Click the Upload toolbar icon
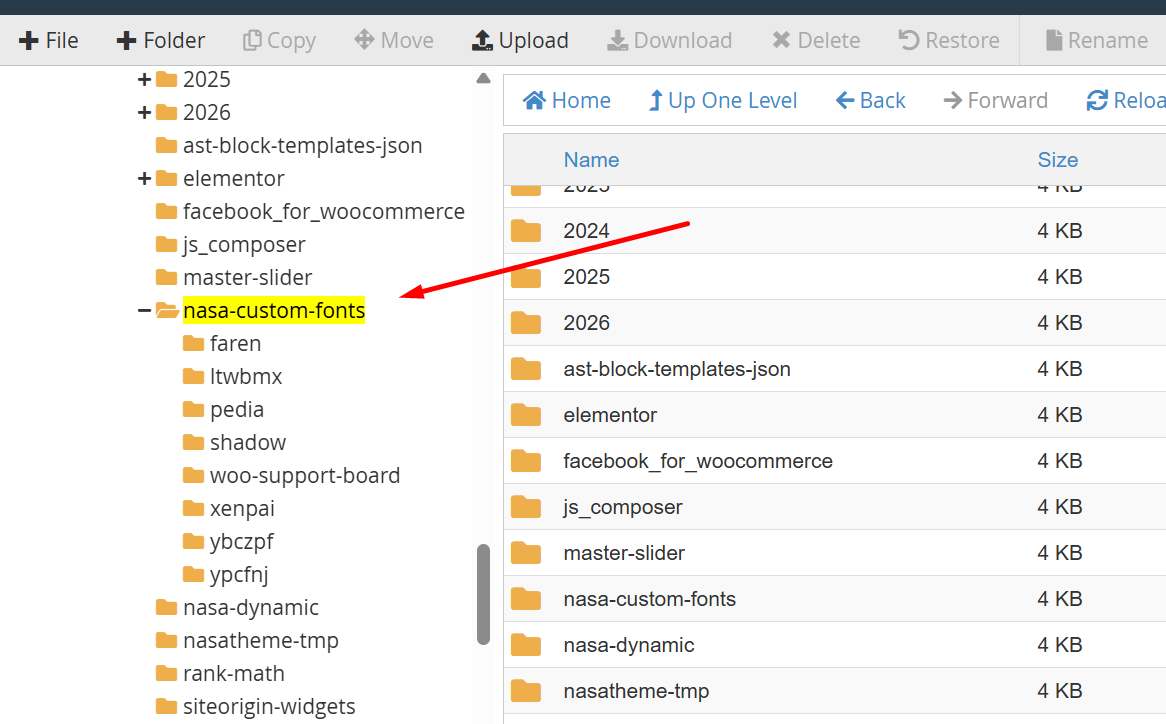 483,41
